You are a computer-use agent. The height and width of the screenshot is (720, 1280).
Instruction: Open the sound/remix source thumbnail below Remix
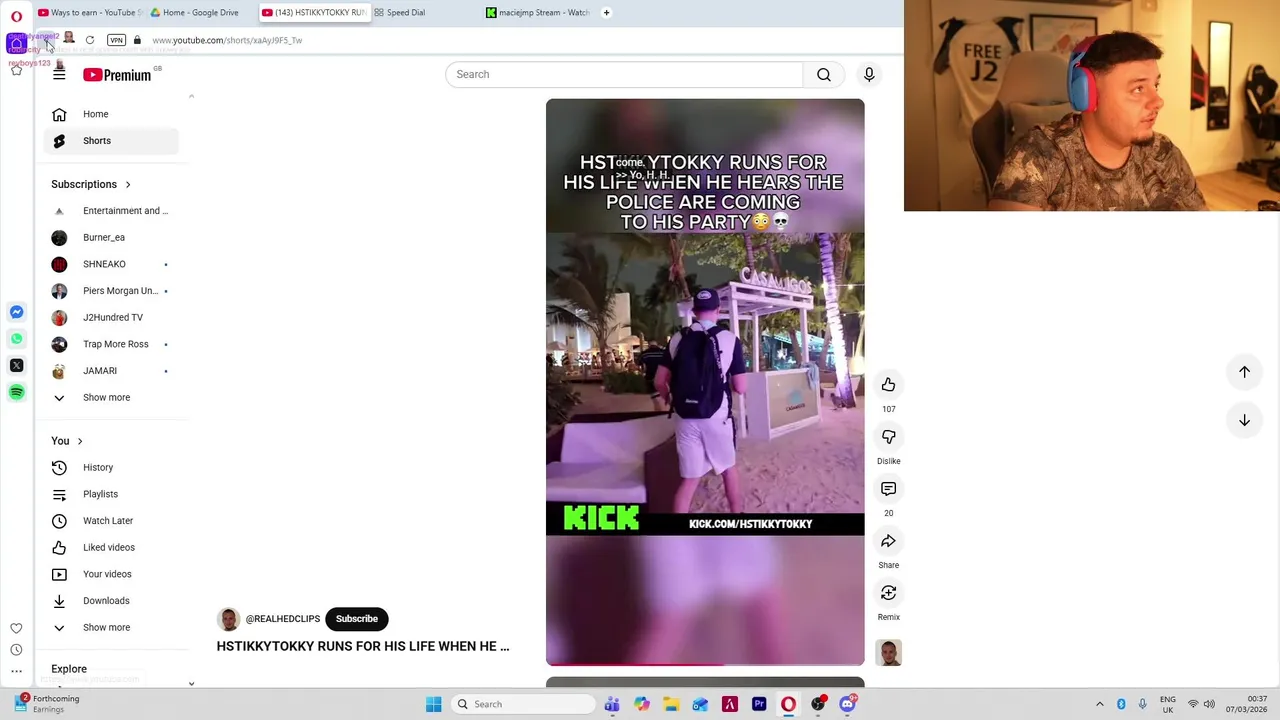(x=888, y=653)
